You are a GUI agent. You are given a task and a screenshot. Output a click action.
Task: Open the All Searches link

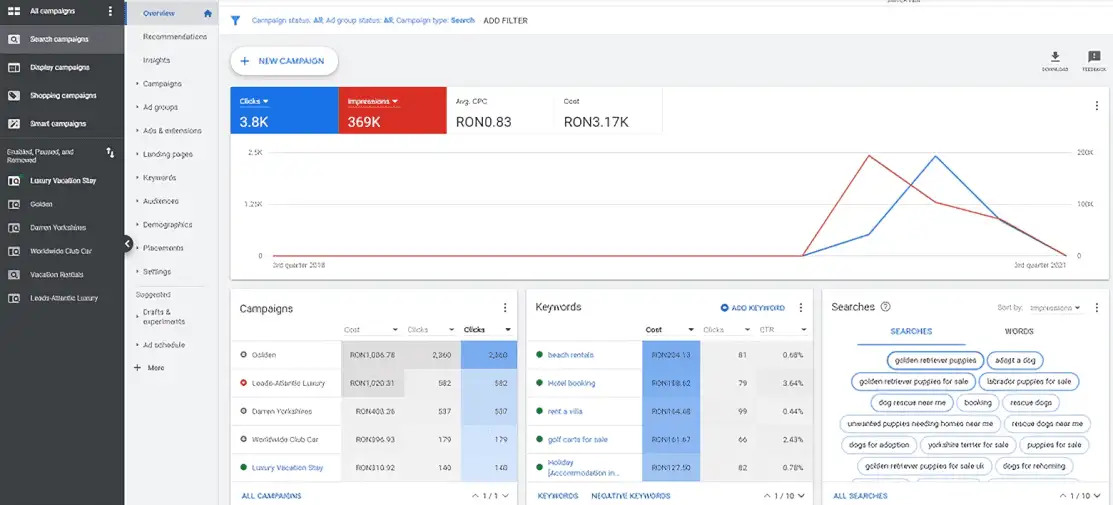coord(860,495)
